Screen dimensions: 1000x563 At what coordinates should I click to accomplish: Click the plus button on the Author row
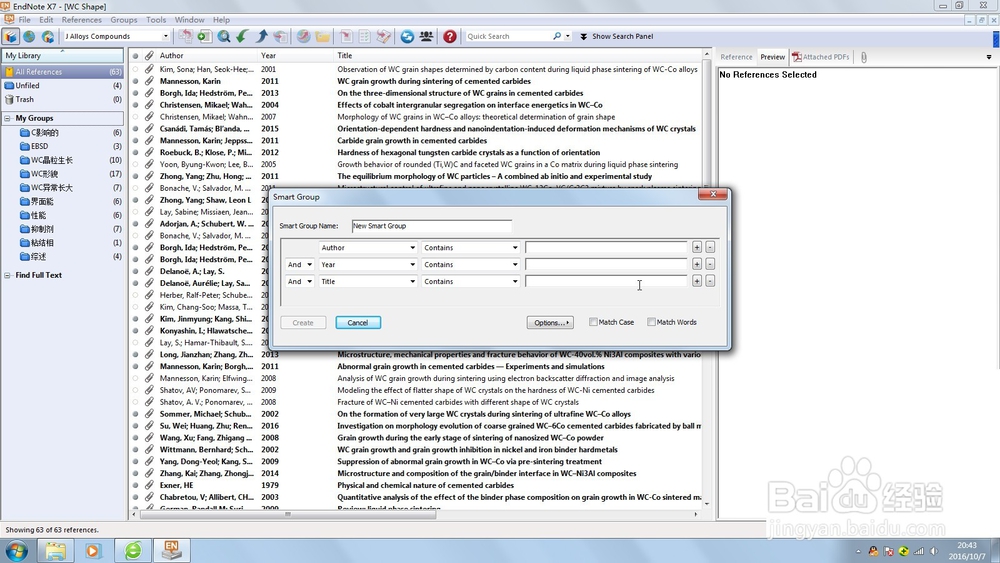[697, 247]
